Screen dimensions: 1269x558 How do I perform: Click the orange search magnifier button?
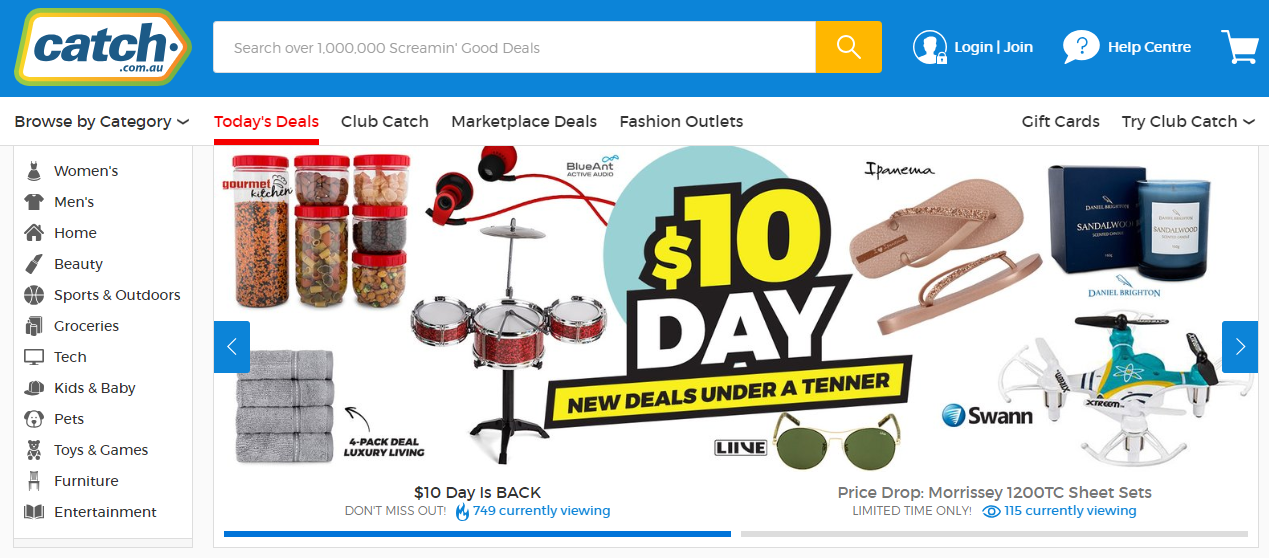coord(848,47)
